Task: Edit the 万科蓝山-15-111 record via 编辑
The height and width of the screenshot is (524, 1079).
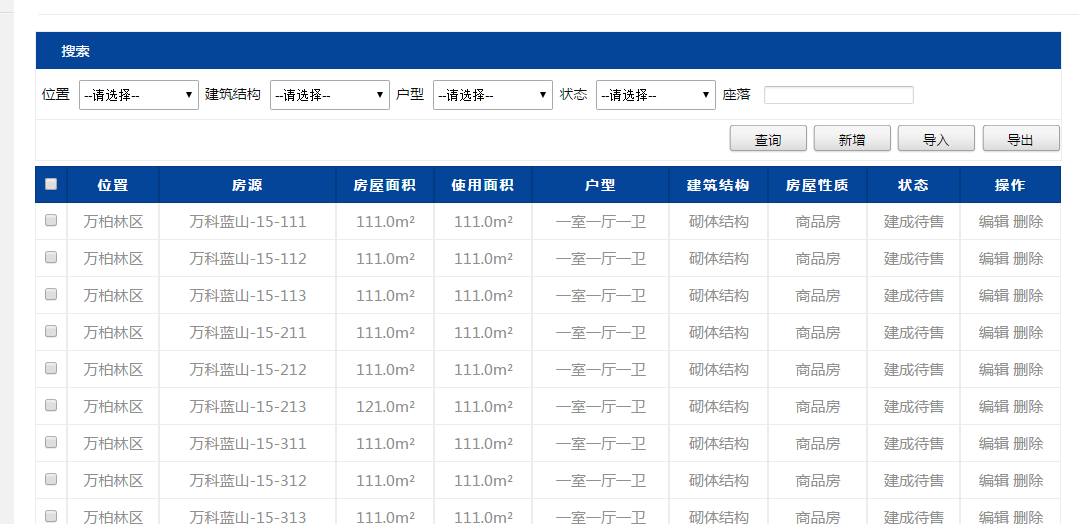Action: tap(994, 222)
